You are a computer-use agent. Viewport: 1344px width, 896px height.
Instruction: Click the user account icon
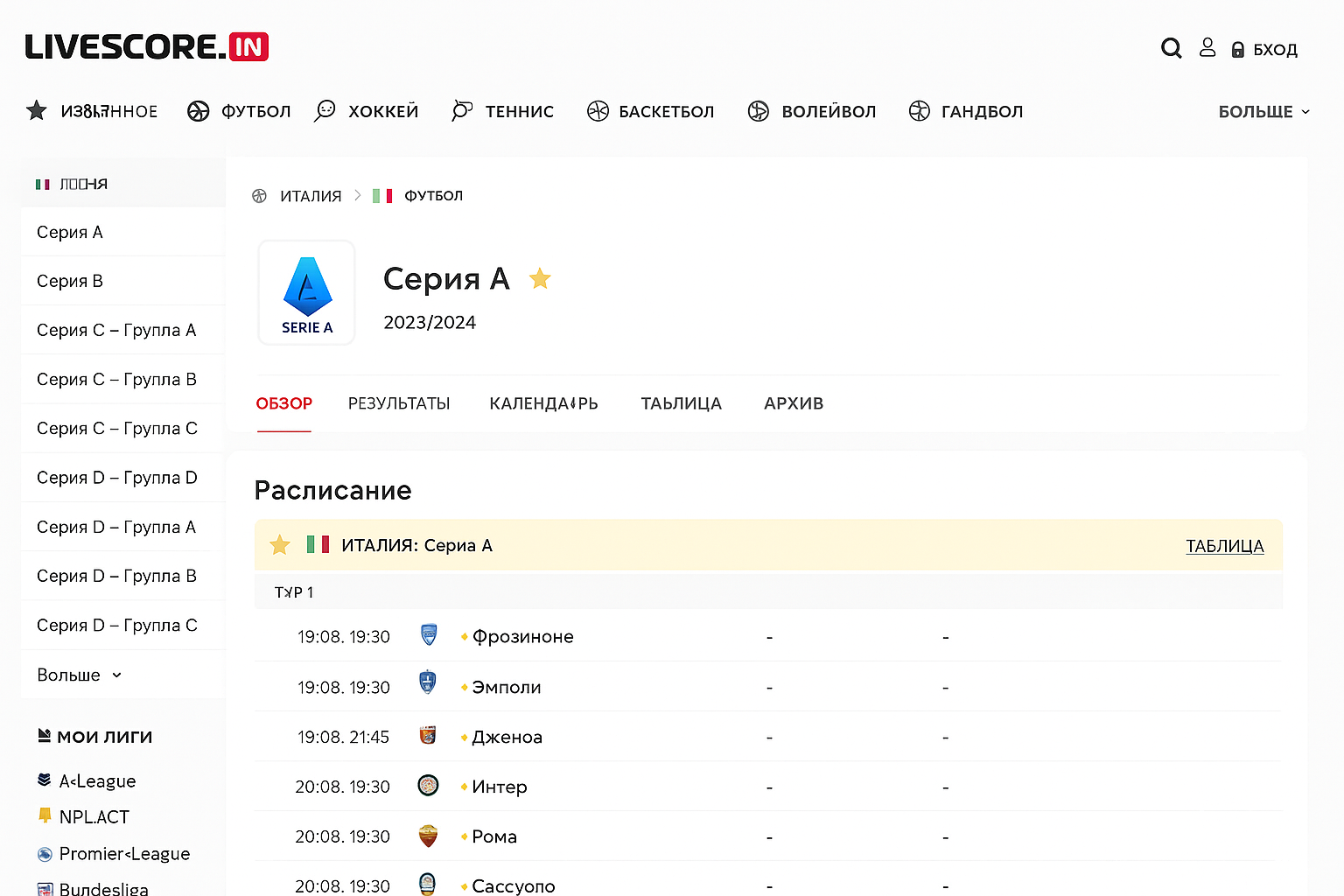click(x=1207, y=48)
